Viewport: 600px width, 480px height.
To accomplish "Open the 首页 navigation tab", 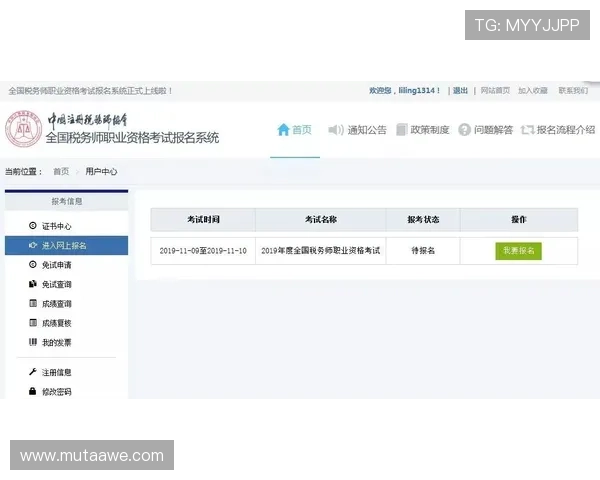I will coord(295,130).
